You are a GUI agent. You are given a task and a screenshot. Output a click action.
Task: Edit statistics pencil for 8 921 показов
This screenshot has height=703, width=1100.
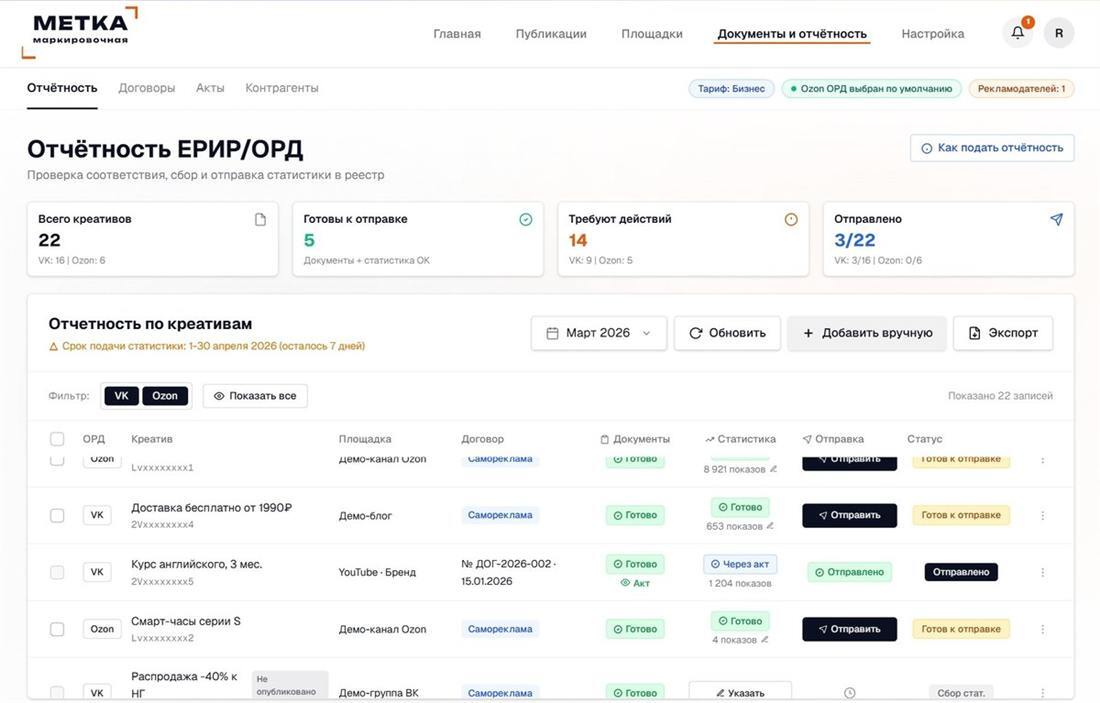(773, 469)
